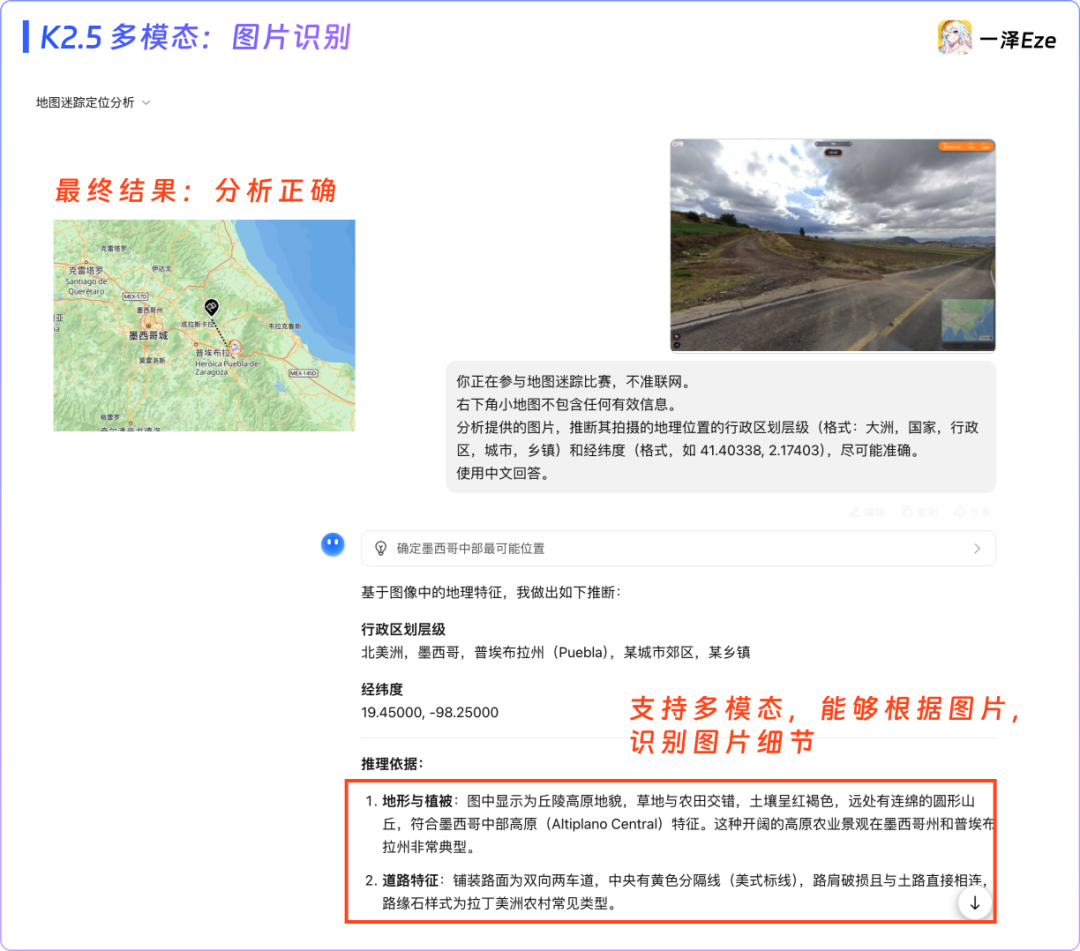Click the 一泽Eze author name
This screenshot has width=1080, height=951.
coord(1017,40)
